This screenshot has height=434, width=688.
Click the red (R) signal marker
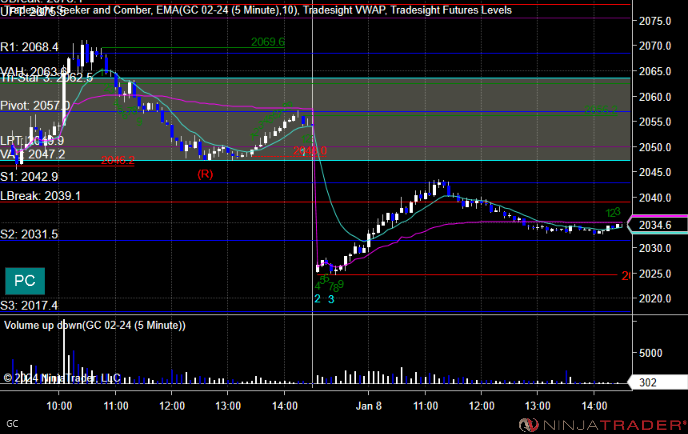point(205,174)
